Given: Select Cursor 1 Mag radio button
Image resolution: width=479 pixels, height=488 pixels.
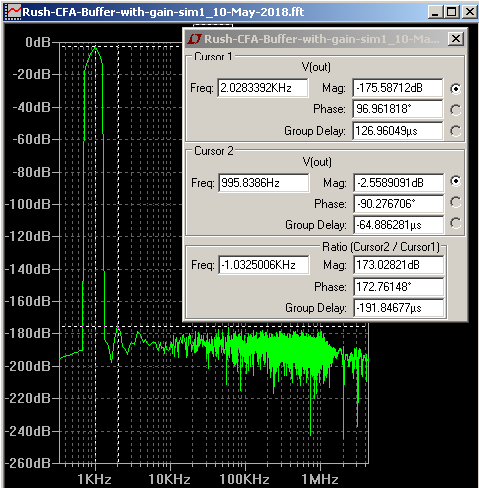Looking at the screenshot, I should tap(455, 89).
